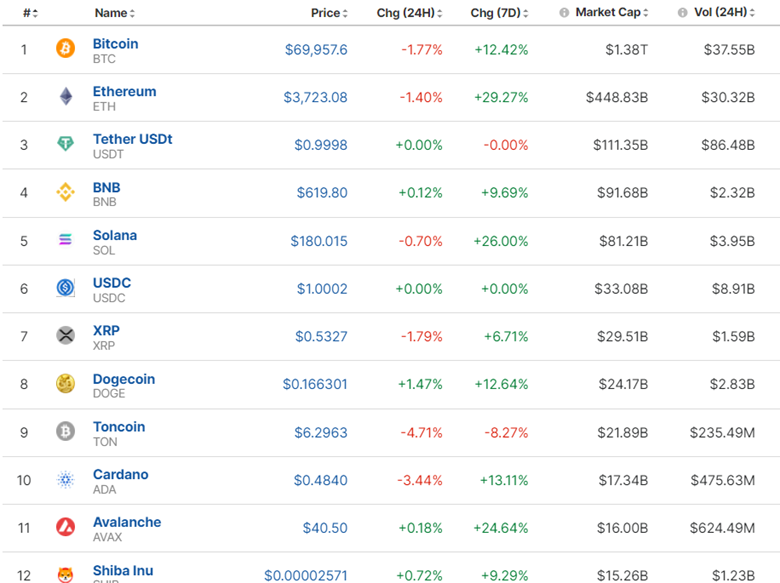Click Toncoin price $6.2963
Image resolution: width=780 pixels, height=583 pixels.
click(x=321, y=433)
